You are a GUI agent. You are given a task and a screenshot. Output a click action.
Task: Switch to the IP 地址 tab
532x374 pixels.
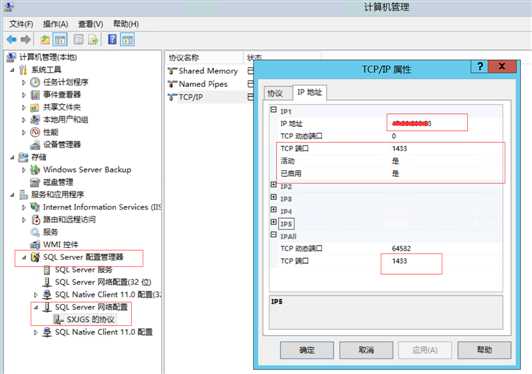pos(309,92)
